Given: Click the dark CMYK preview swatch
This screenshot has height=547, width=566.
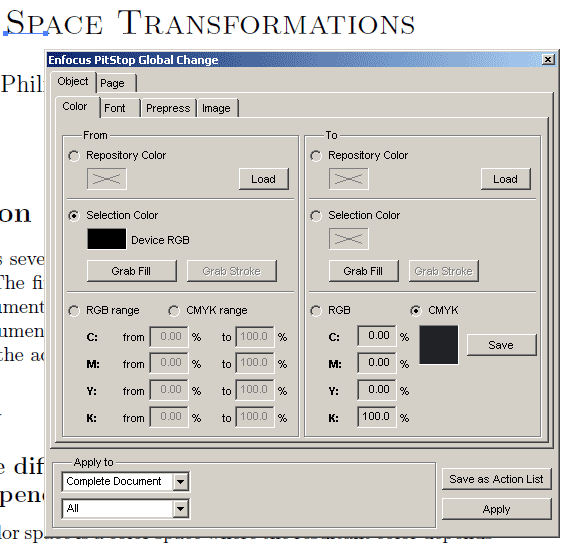Looking at the screenshot, I should point(439,345).
